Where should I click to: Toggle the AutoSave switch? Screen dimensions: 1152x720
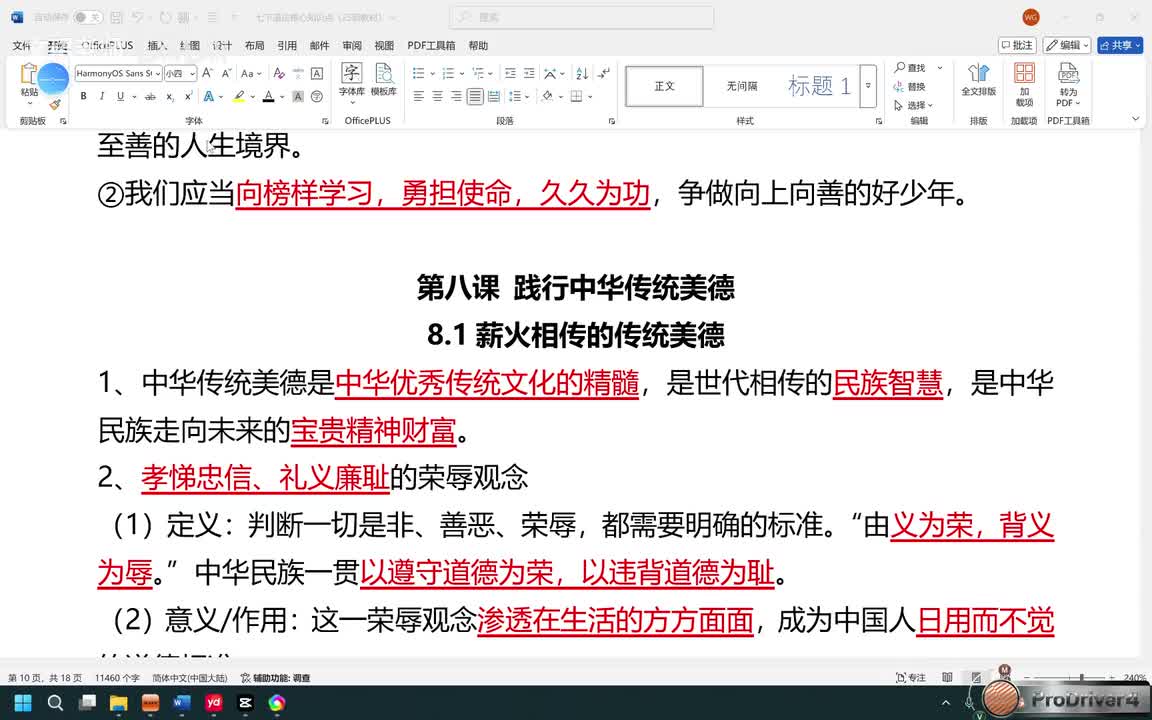coord(88,17)
